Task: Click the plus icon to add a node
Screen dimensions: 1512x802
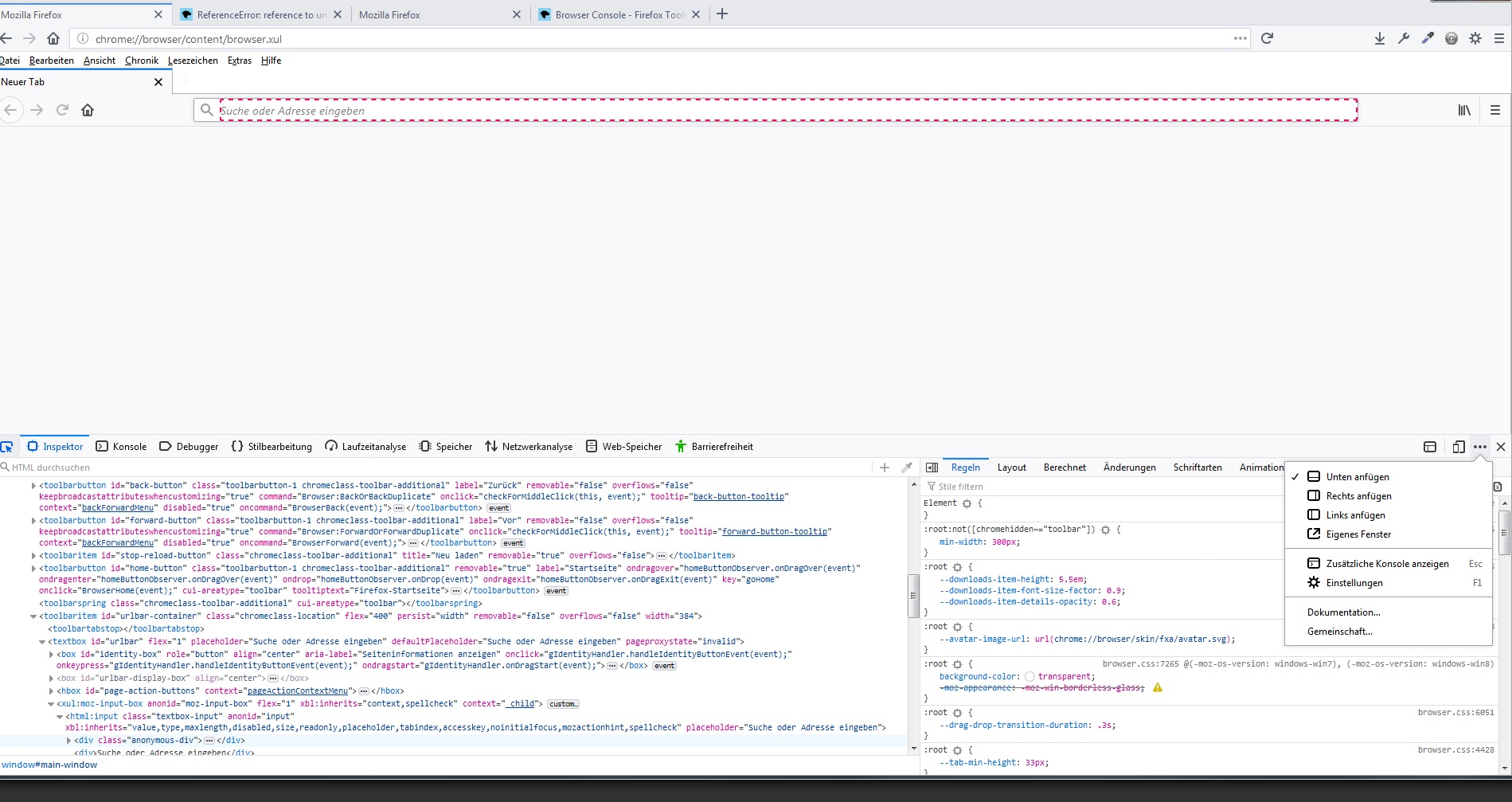Action: [884, 468]
